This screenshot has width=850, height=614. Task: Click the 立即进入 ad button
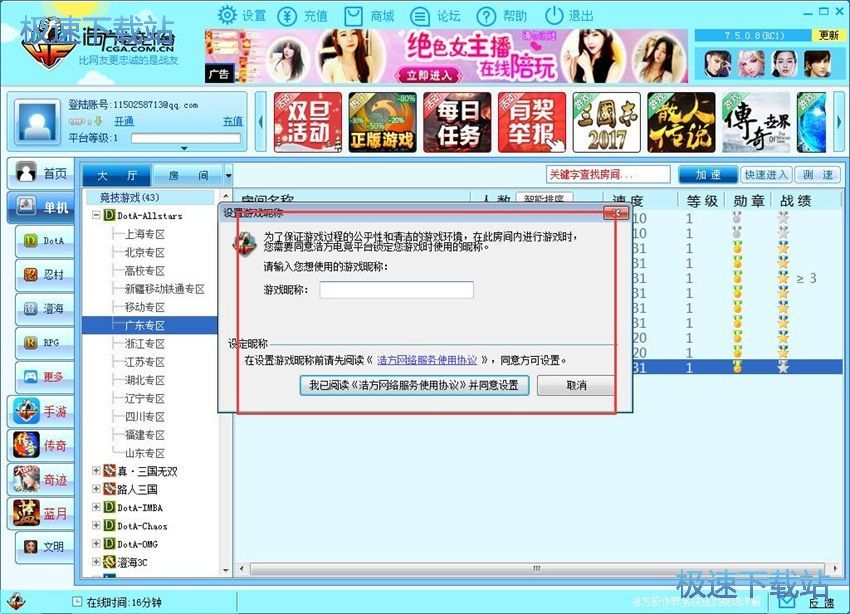click(x=429, y=75)
